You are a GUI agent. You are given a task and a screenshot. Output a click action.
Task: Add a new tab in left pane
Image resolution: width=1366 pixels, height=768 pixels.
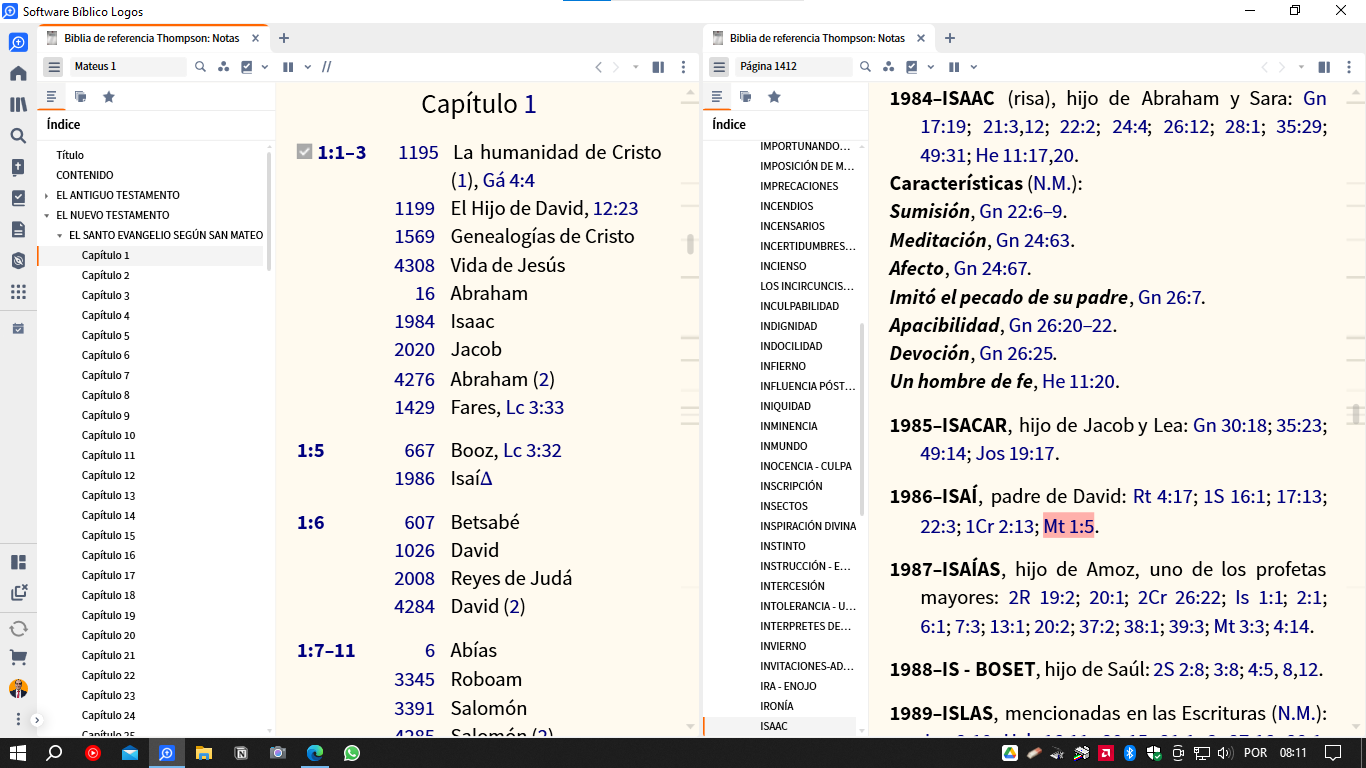[284, 38]
